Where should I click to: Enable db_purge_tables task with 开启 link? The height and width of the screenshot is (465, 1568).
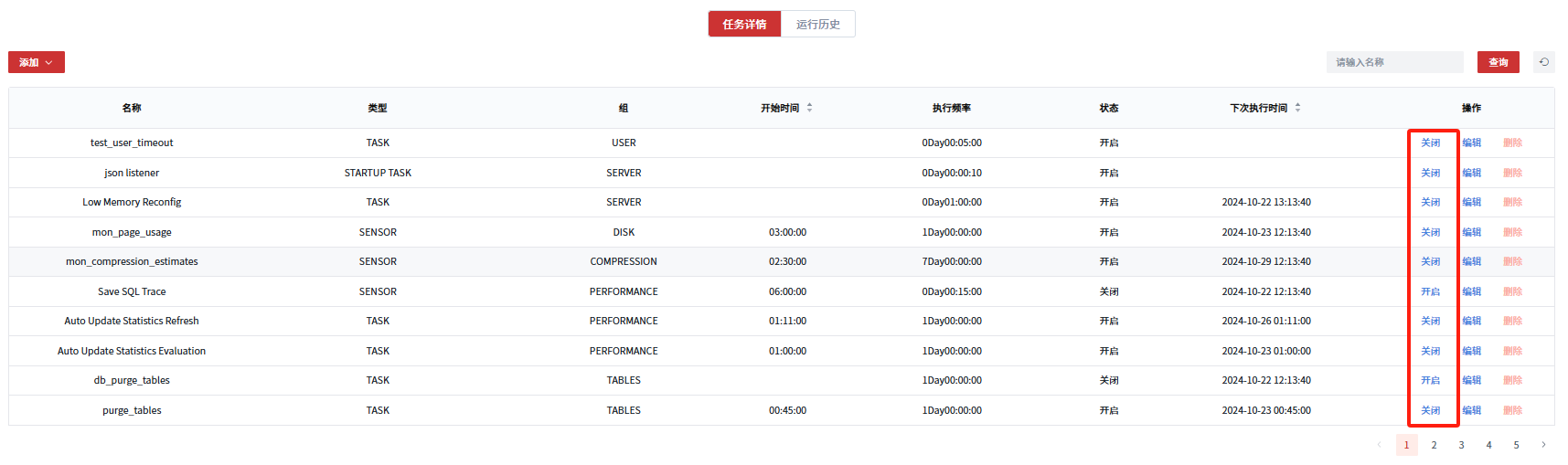click(x=1430, y=381)
